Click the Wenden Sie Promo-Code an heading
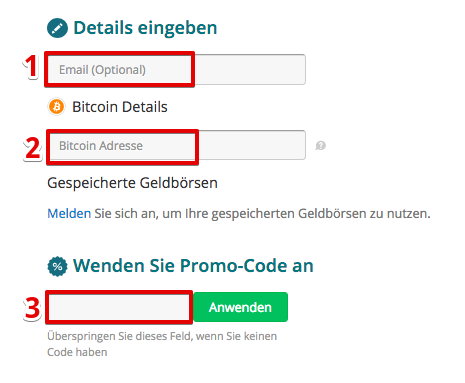 point(193,266)
